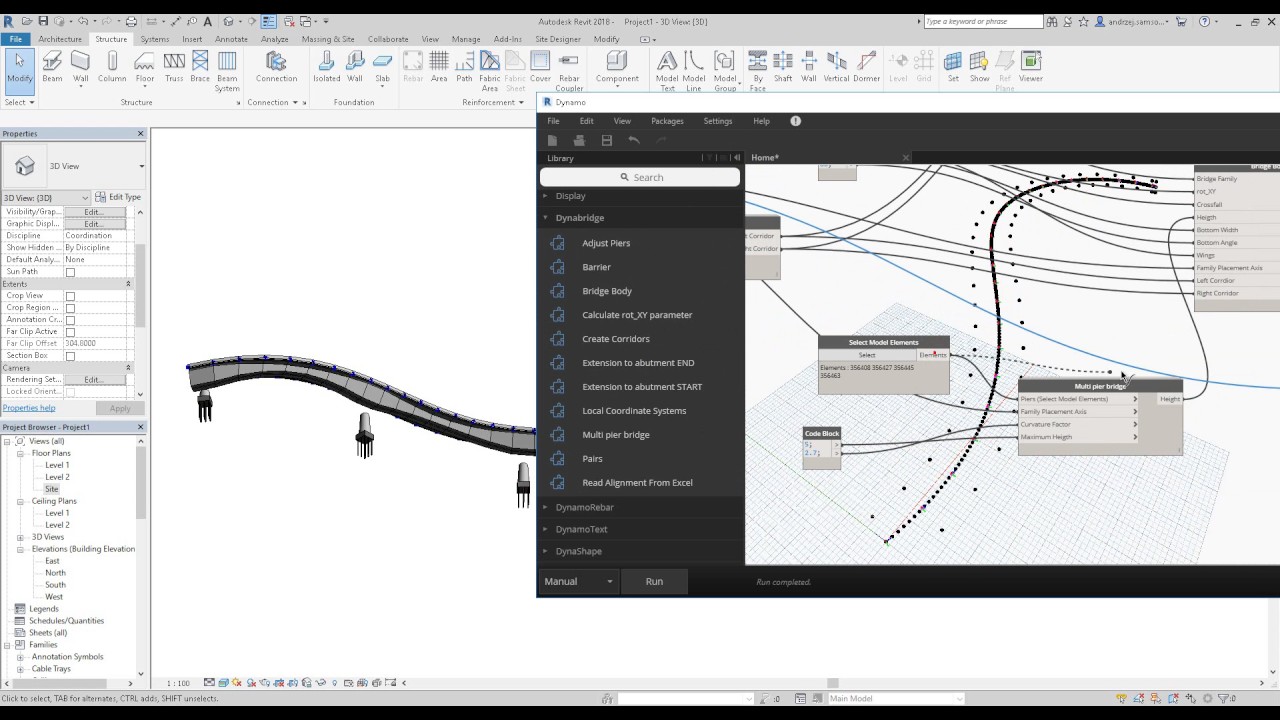The image size is (1280, 720).
Task: Open the Dynamo Packages menu
Action: (x=667, y=121)
